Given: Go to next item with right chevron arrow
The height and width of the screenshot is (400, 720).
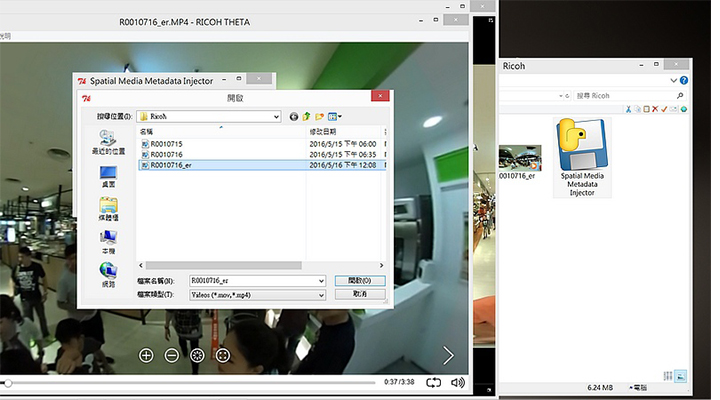Looking at the screenshot, I should (x=448, y=355).
